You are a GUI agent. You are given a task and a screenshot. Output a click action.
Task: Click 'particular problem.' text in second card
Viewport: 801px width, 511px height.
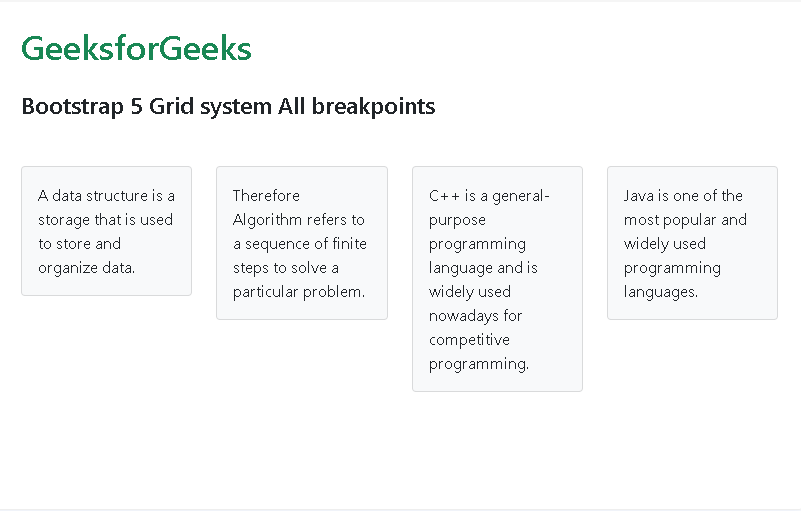(298, 292)
